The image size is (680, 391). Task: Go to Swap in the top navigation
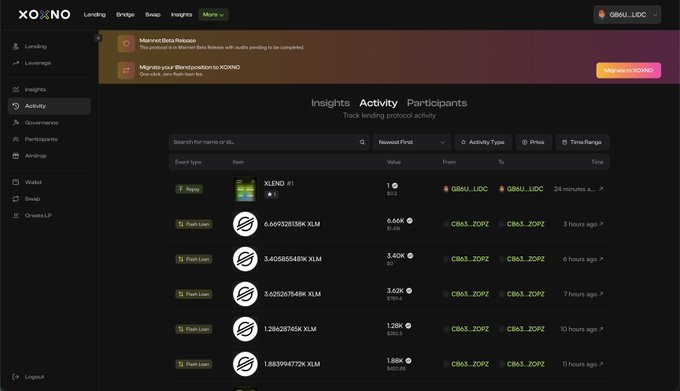[x=153, y=14]
